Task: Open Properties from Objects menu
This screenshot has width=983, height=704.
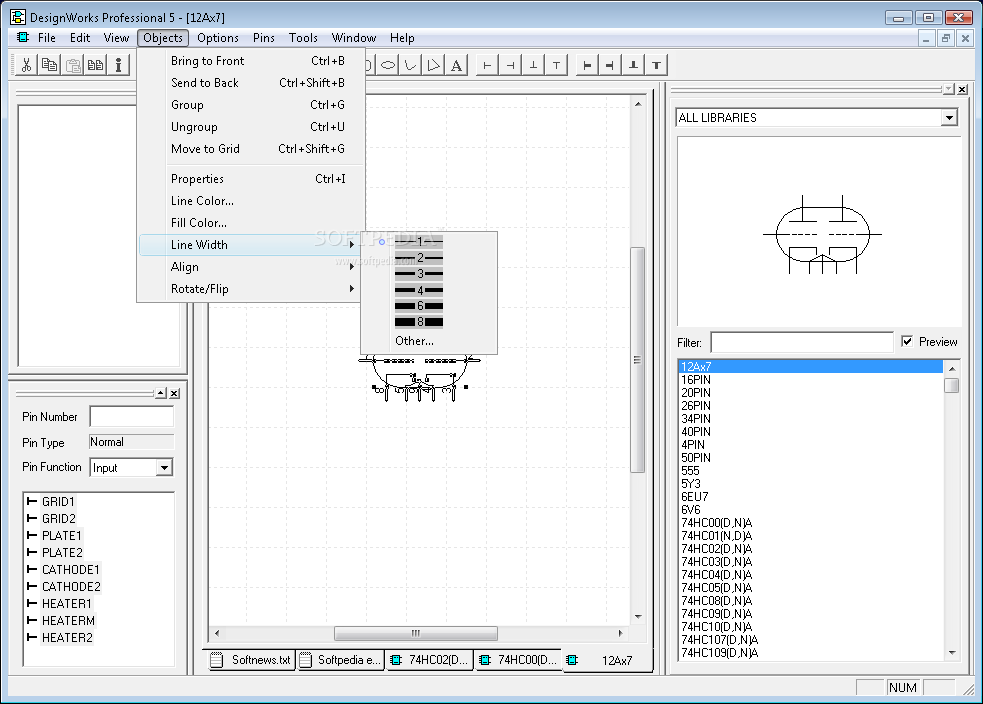Action: click(x=251, y=179)
